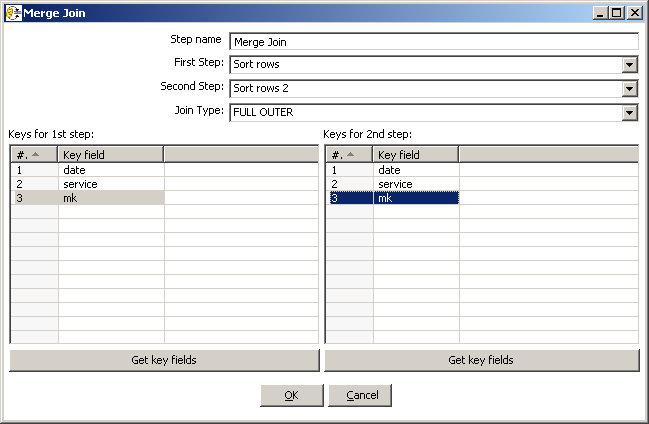The height and width of the screenshot is (424, 649).
Task: Select 'mk' key in 2nd step table
Action: click(x=416, y=198)
